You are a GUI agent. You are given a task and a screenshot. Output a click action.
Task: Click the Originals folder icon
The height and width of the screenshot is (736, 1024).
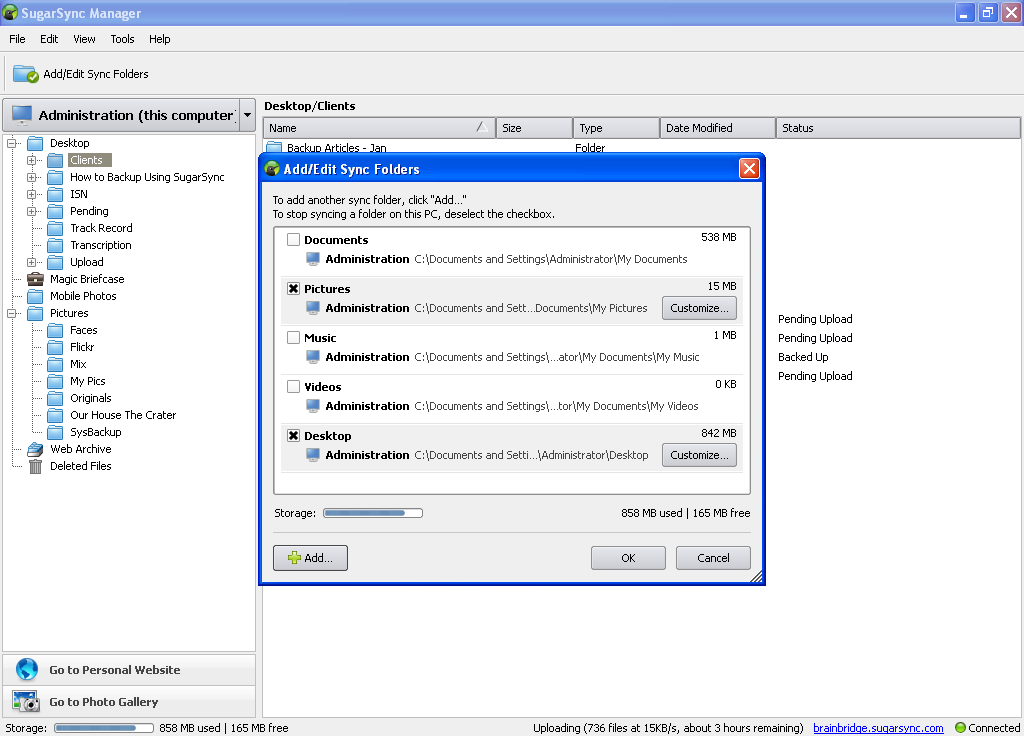pos(56,398)
